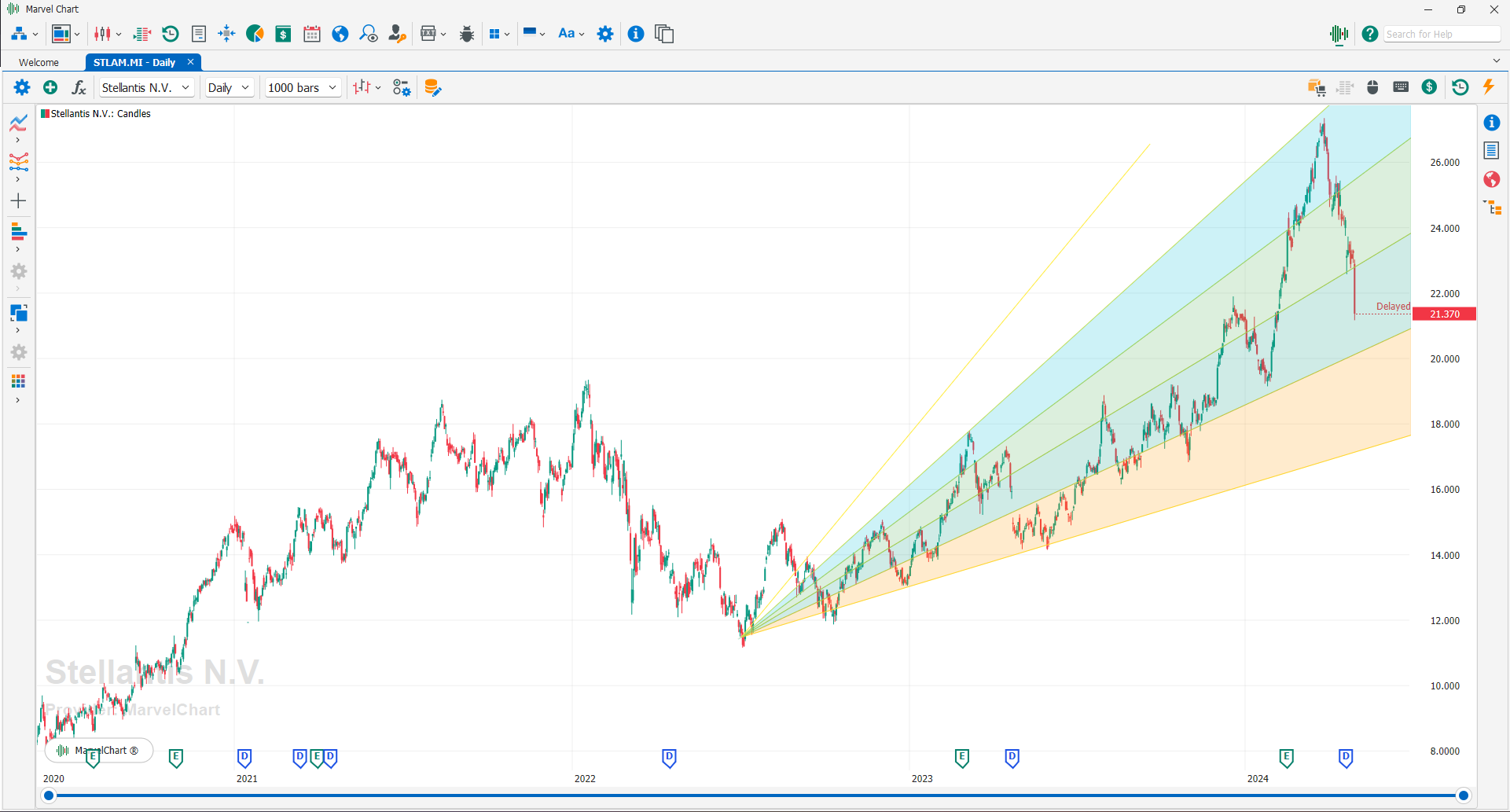Click the colored grid icon in left sidebar

19,382
